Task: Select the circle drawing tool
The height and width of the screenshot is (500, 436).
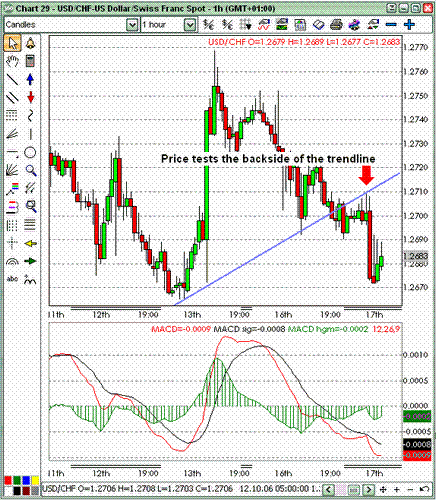Action: tap(30, 153)
